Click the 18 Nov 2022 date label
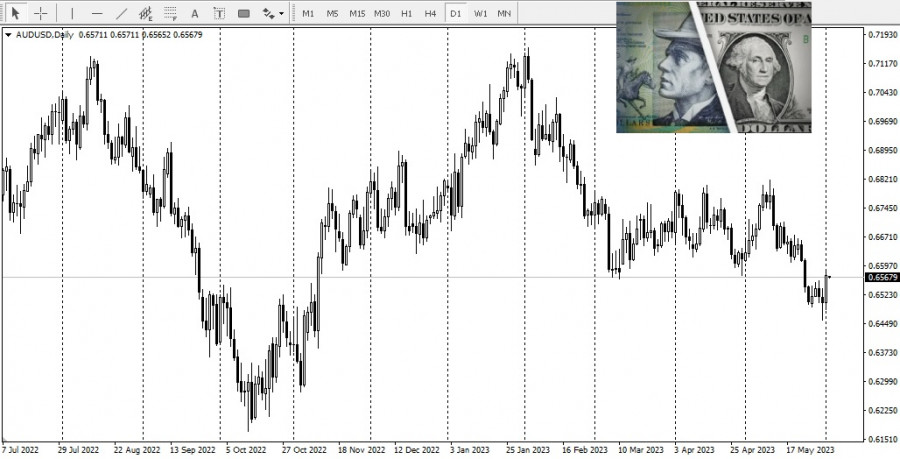 (362, 450)
